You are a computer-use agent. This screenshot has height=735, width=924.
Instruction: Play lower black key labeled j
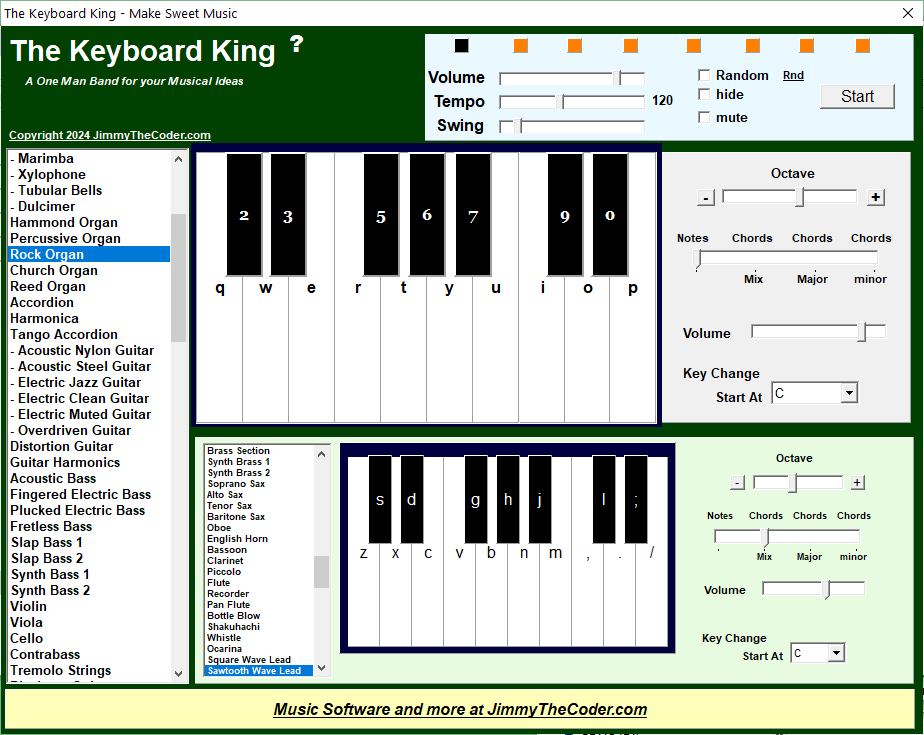(x=540, y=499)
